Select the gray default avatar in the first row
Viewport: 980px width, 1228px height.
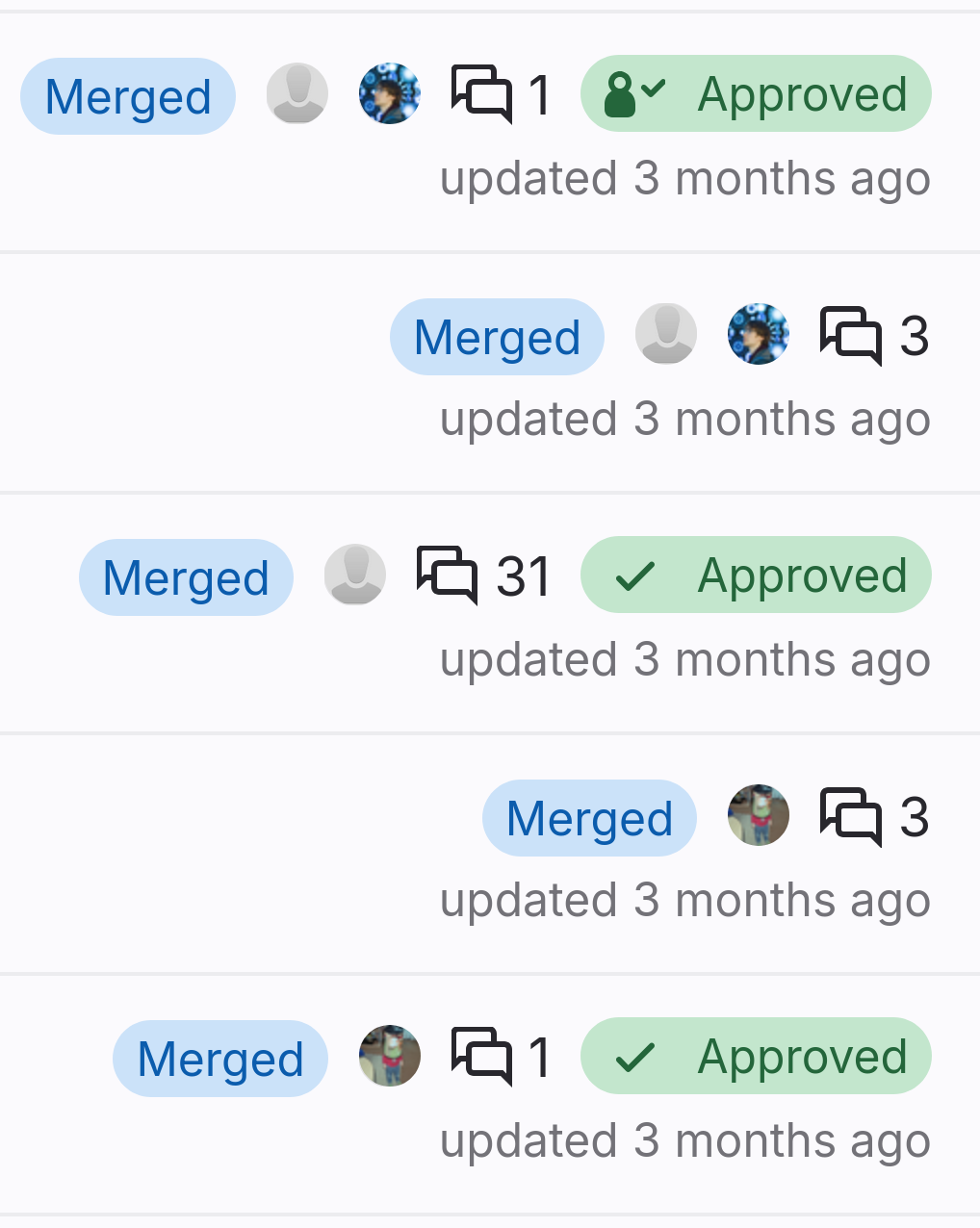(x=297, y=94)
